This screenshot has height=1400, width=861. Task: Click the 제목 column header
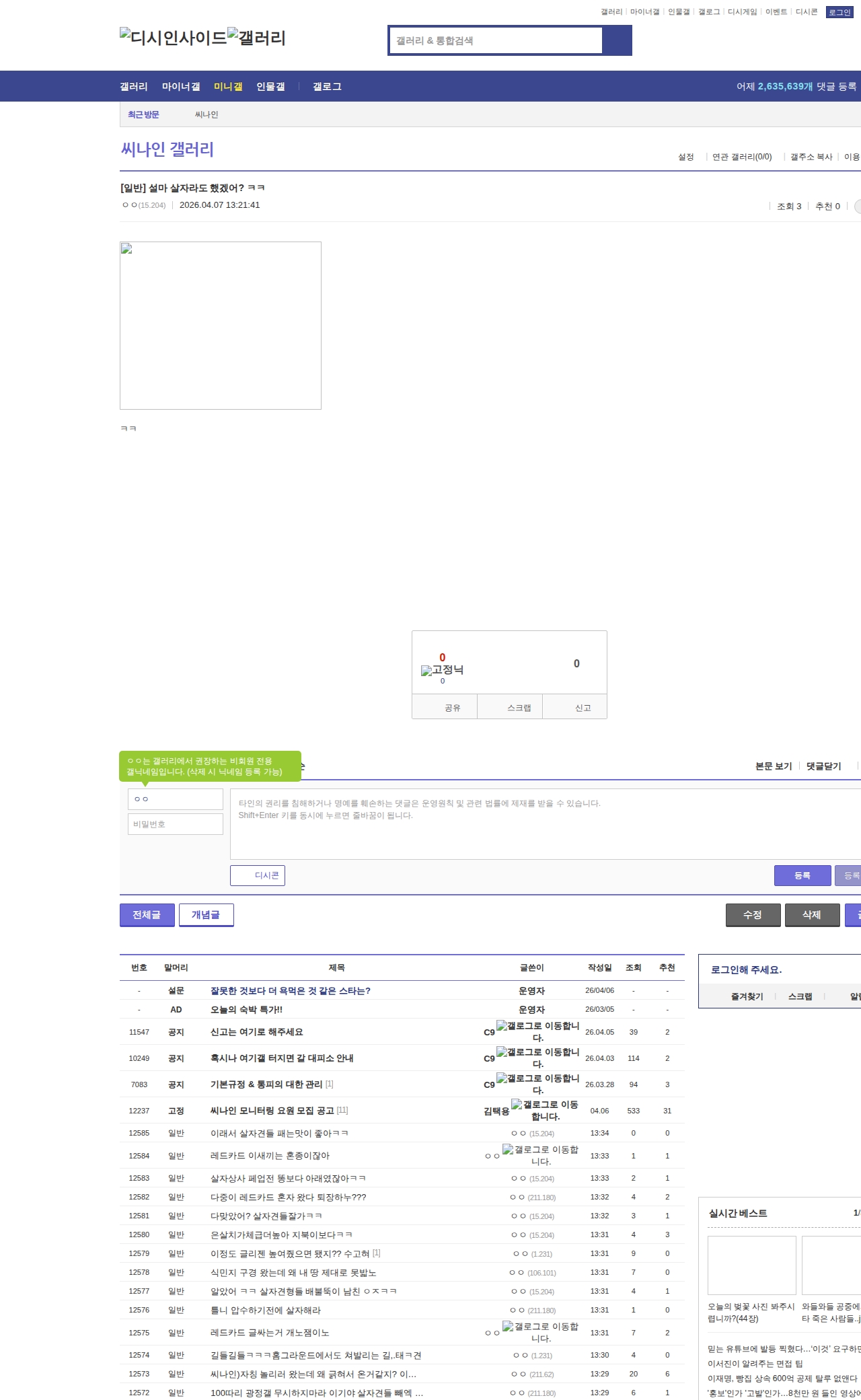click(337, 967)
